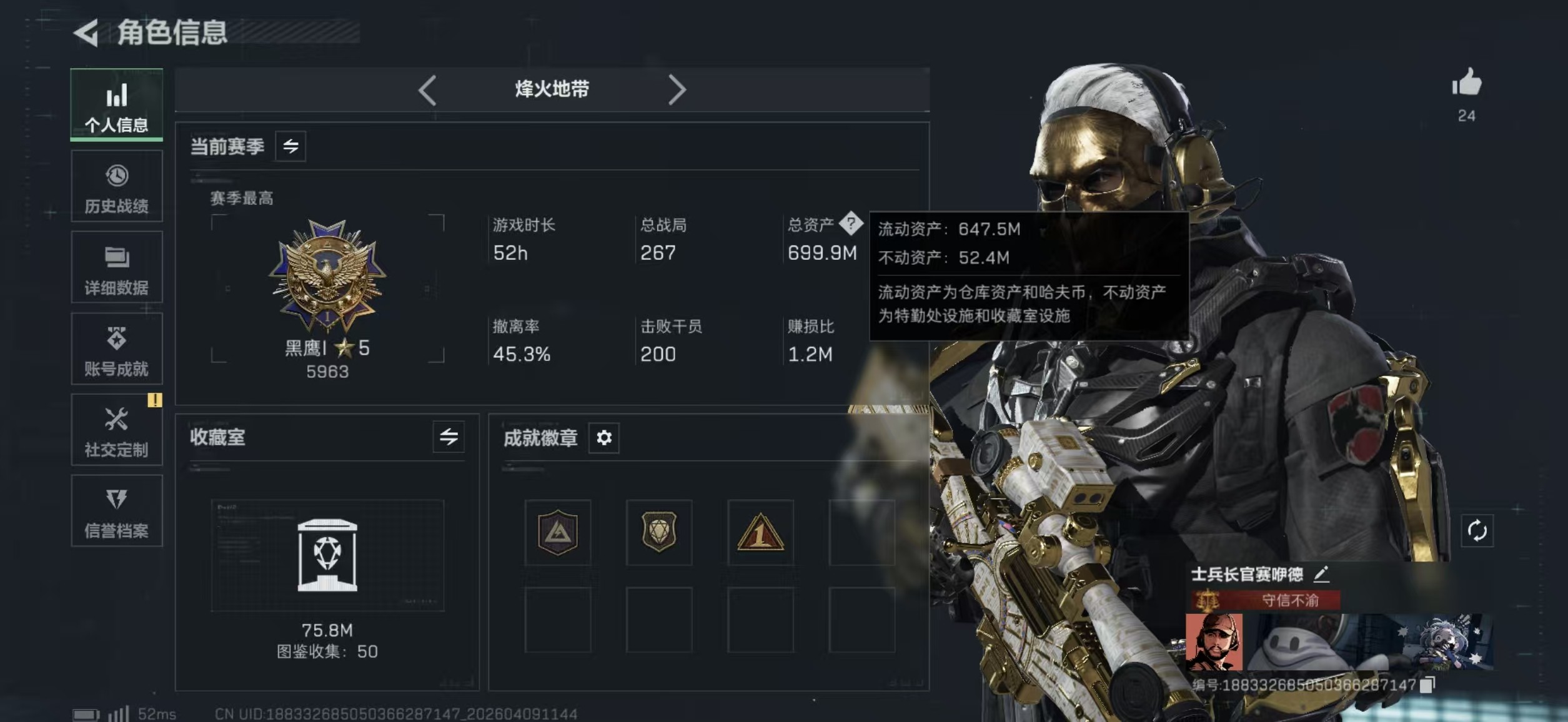
Task: Edit the nickname with the pencil icon
Action: click(x=1322, y=573)
